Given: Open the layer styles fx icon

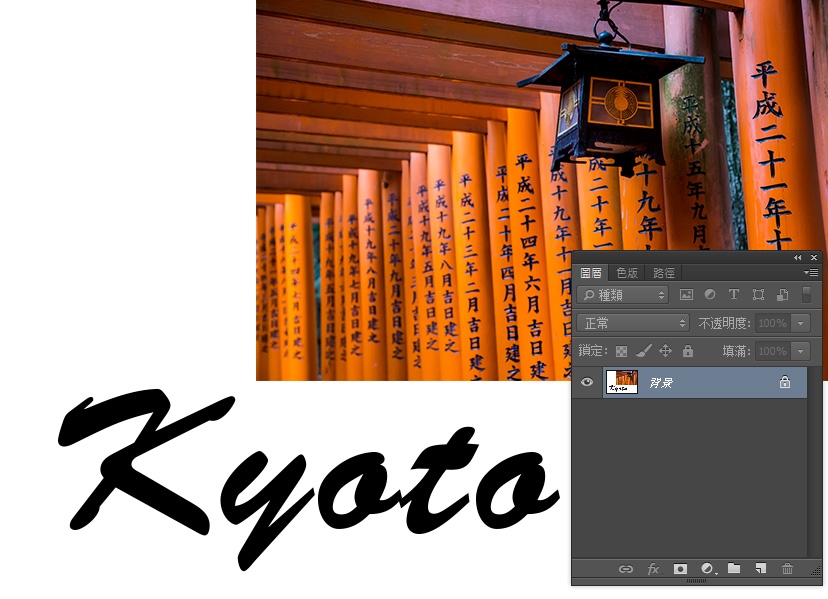Looking at the screenshot, I should pyautogui.click(x=653, y=569).
